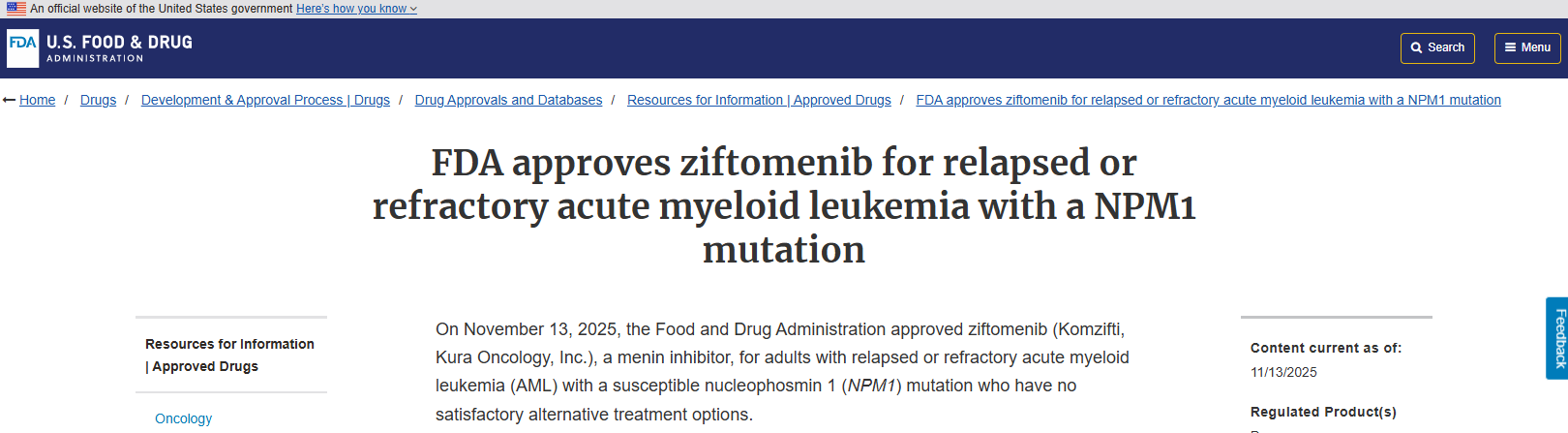The width and height of the screenshot is (1568, 433).
Task: Open Development & Approval Process breadcrumb
Action: pos(265,101)
